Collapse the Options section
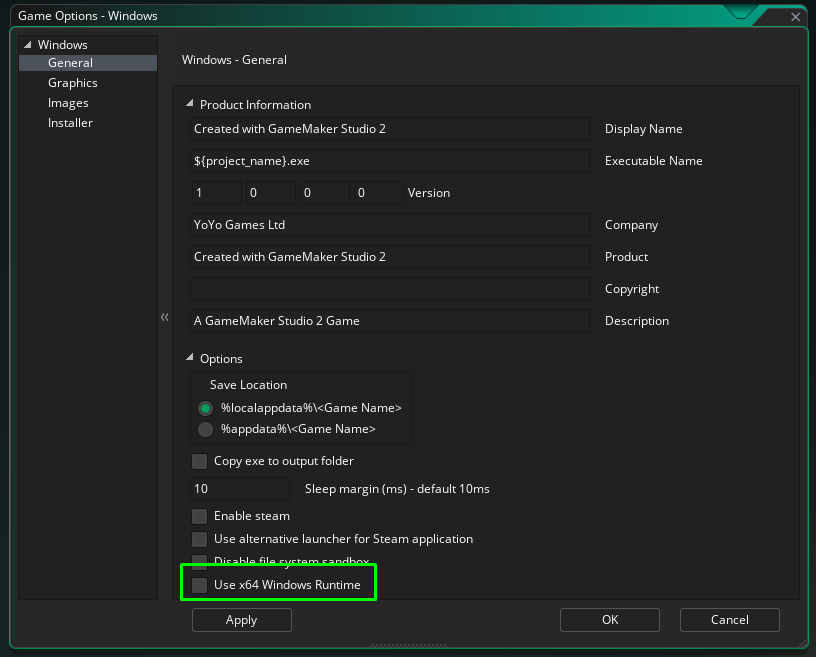 (x=188, y=358)
